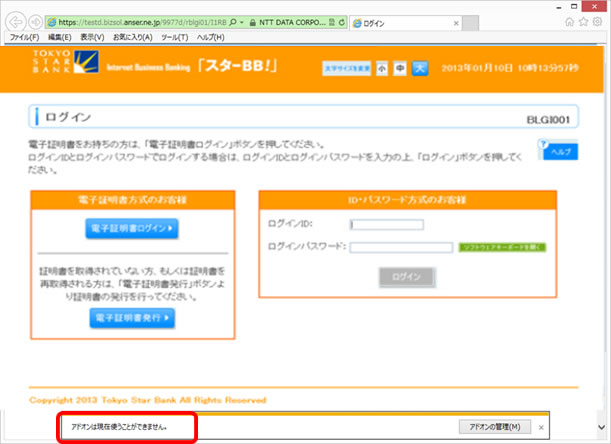This screenshot has height=444, width=611.
Task: Dismiss the add-on notification bar
Action: (x=541, y=427)
